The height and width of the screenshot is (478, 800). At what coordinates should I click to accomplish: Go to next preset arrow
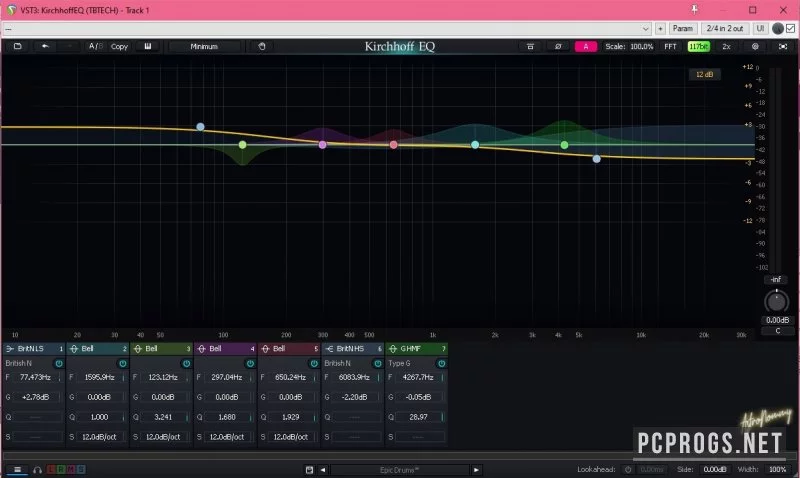pos(476,470)
